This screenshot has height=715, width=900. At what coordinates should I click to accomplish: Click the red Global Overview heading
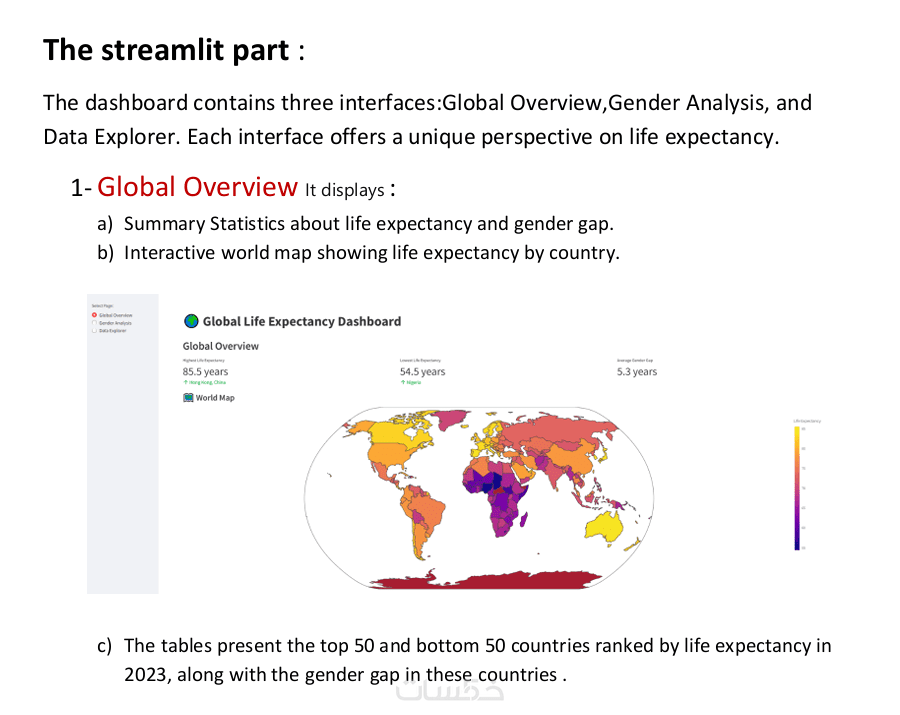click(197, 187)
